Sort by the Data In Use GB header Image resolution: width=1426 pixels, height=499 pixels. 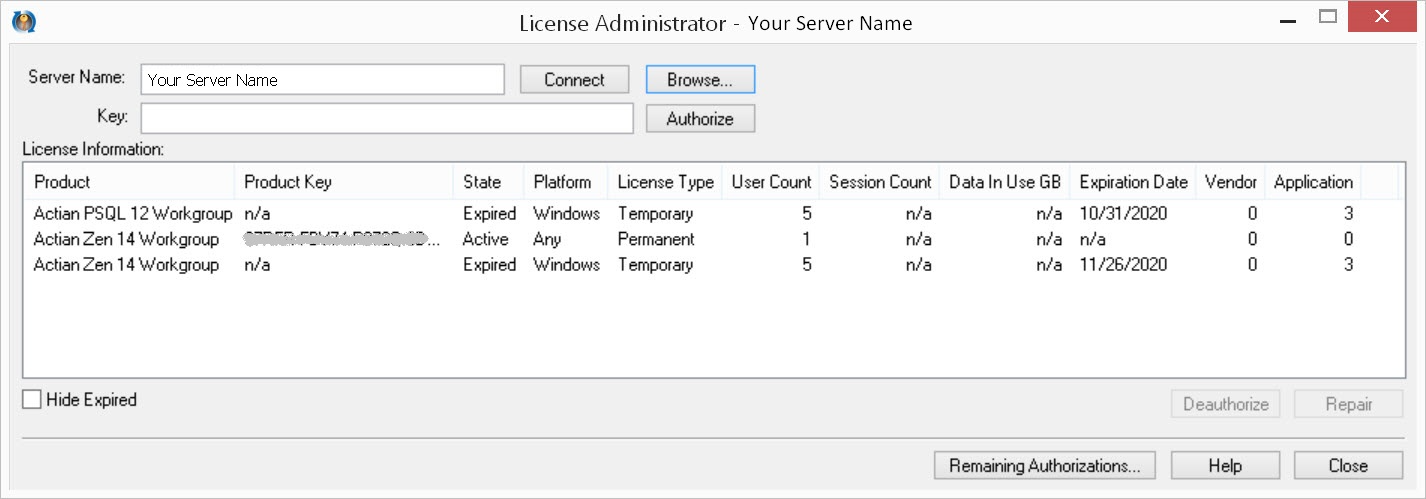click(x=1005, y=182)
